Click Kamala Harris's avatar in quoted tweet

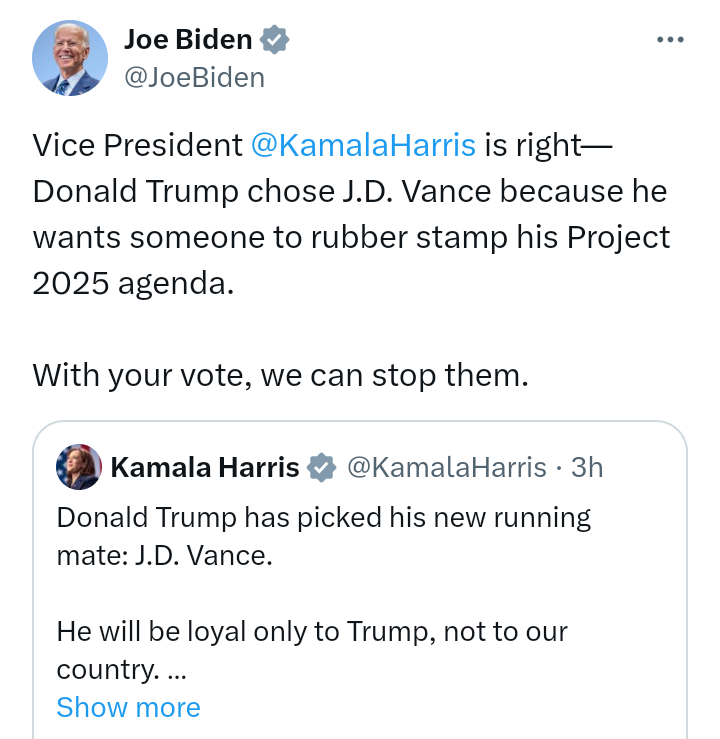79,467
